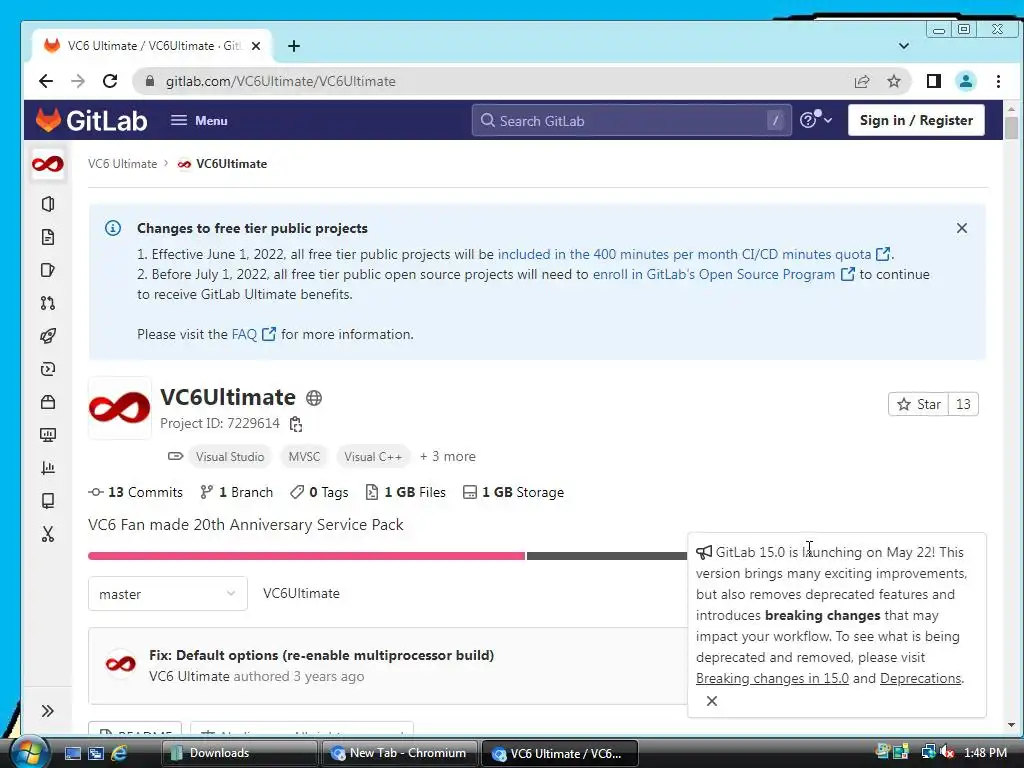
Task: Go back in browser
Action: (x=46, y=81)
